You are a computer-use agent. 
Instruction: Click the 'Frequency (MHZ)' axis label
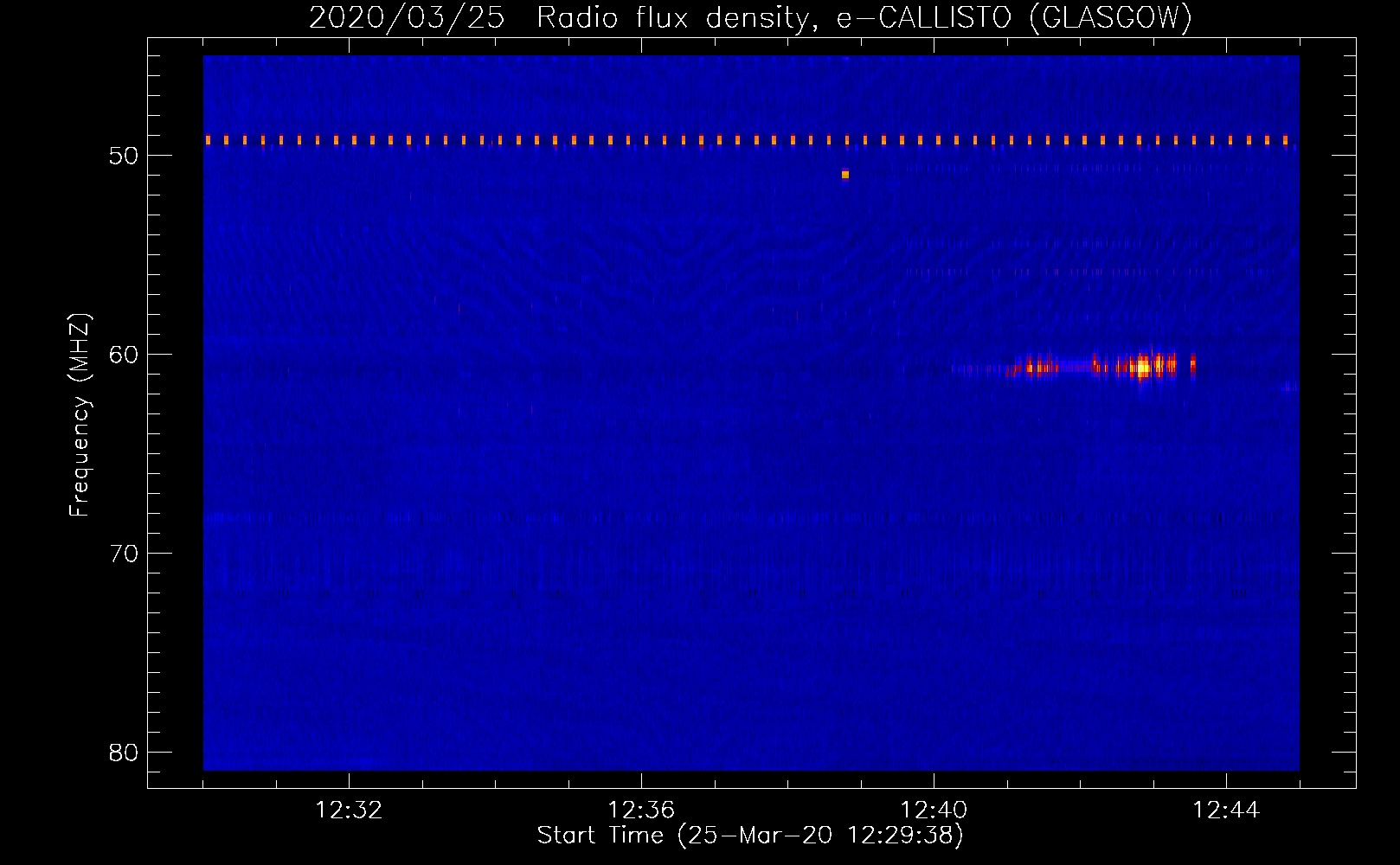tap(80, 415)
